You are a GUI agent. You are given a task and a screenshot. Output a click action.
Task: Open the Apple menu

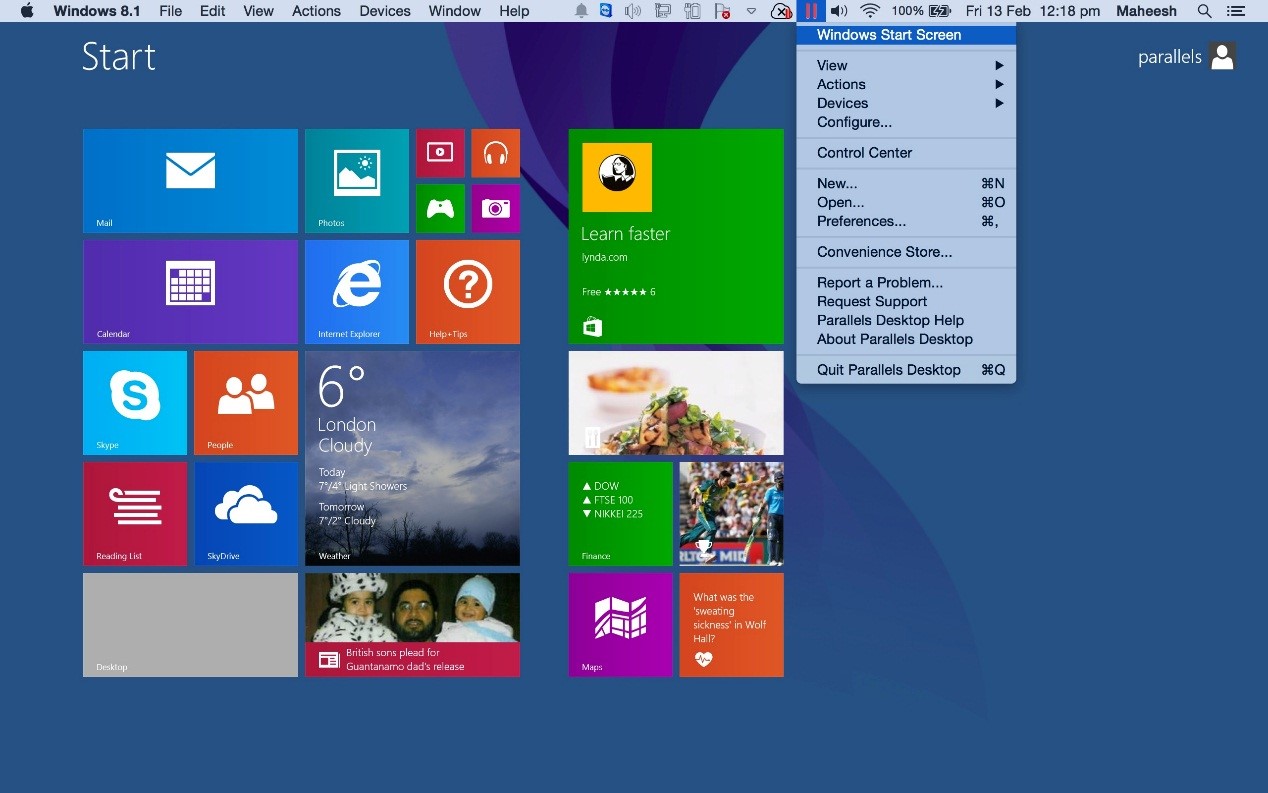27,11
